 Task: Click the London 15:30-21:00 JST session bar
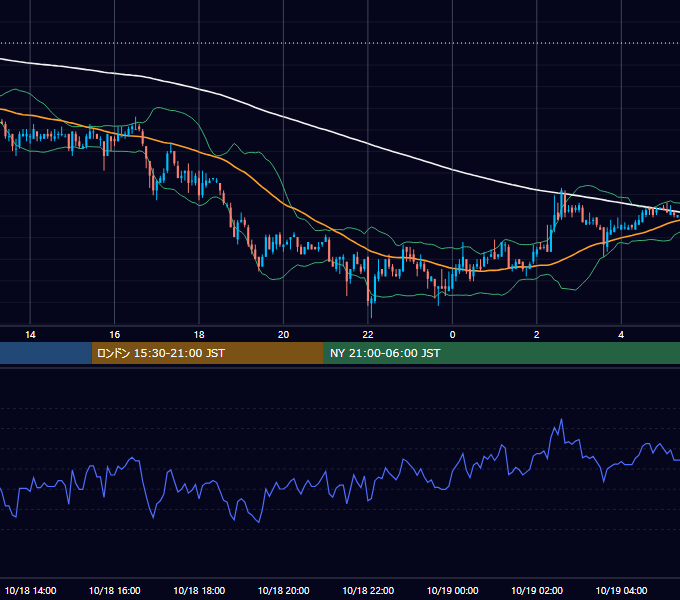click(207, 353)
